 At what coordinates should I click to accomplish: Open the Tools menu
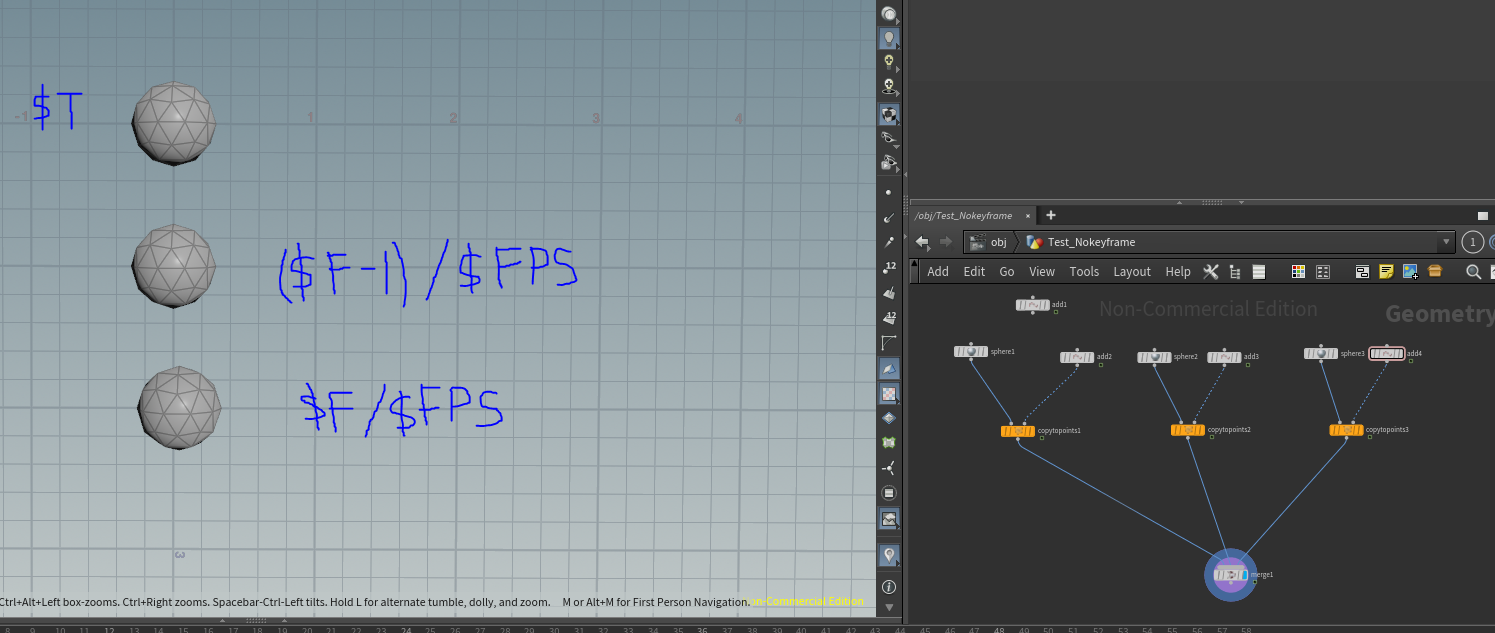click(x=1084, y=271)
